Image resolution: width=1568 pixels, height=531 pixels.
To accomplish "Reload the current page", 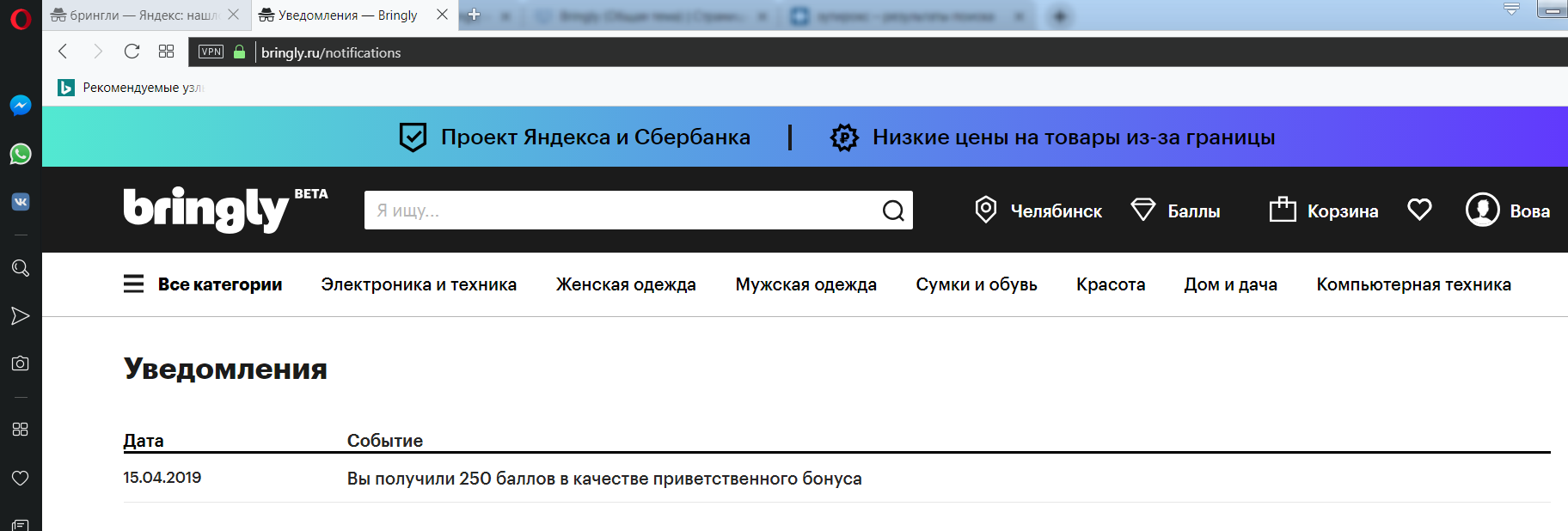I will pos(132,52).
